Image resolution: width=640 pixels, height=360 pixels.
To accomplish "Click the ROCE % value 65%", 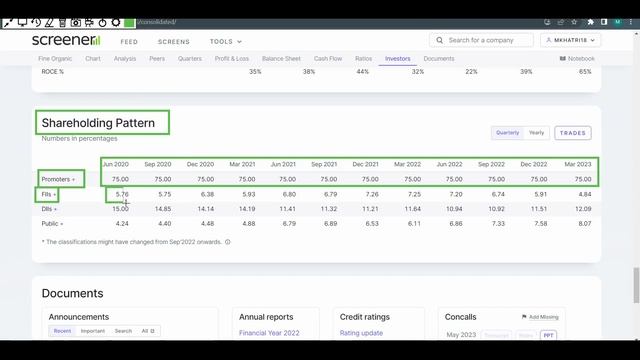I will coord(585,72).
